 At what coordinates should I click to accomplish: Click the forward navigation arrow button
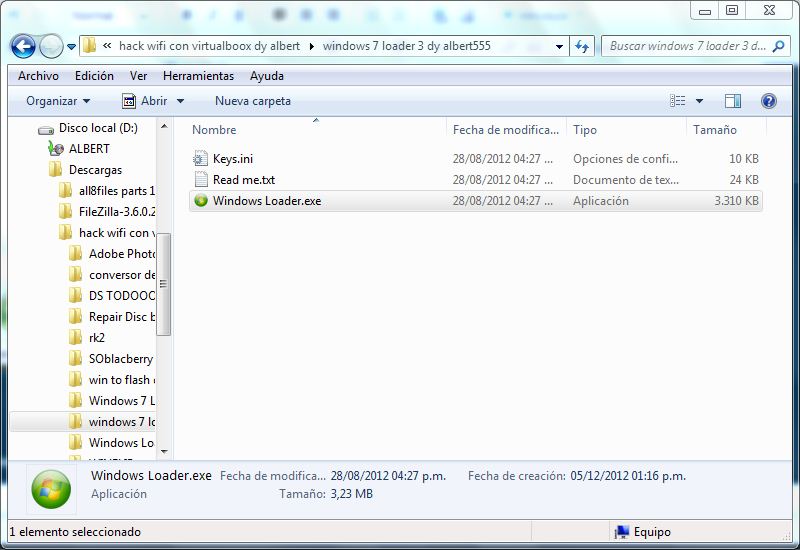51,46
